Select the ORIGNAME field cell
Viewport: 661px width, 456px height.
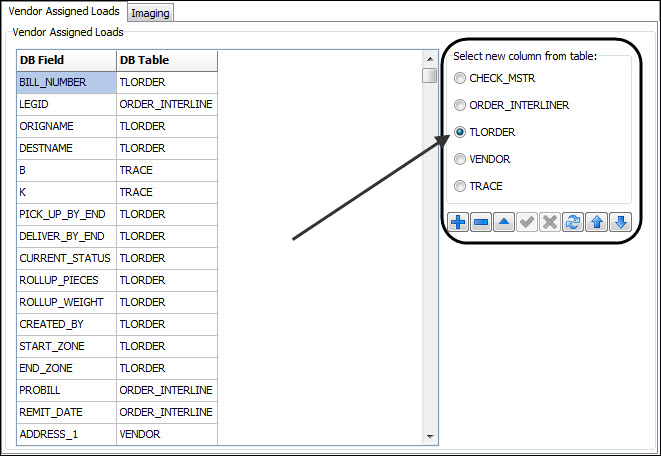[x=67, y=126]
